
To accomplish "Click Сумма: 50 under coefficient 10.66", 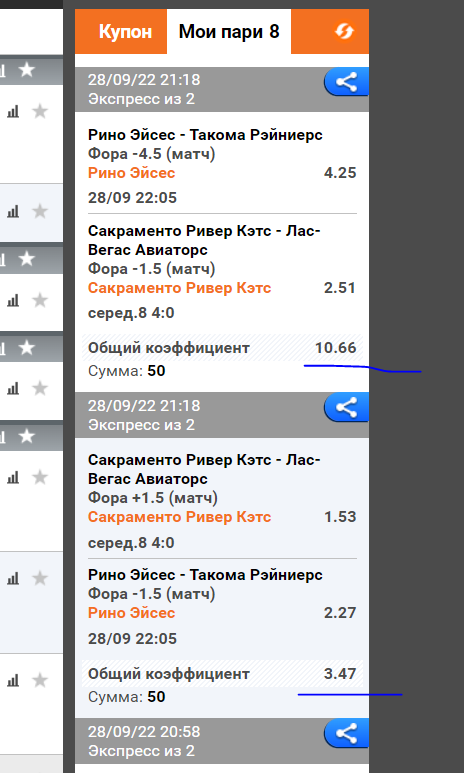I will point(127,371).
